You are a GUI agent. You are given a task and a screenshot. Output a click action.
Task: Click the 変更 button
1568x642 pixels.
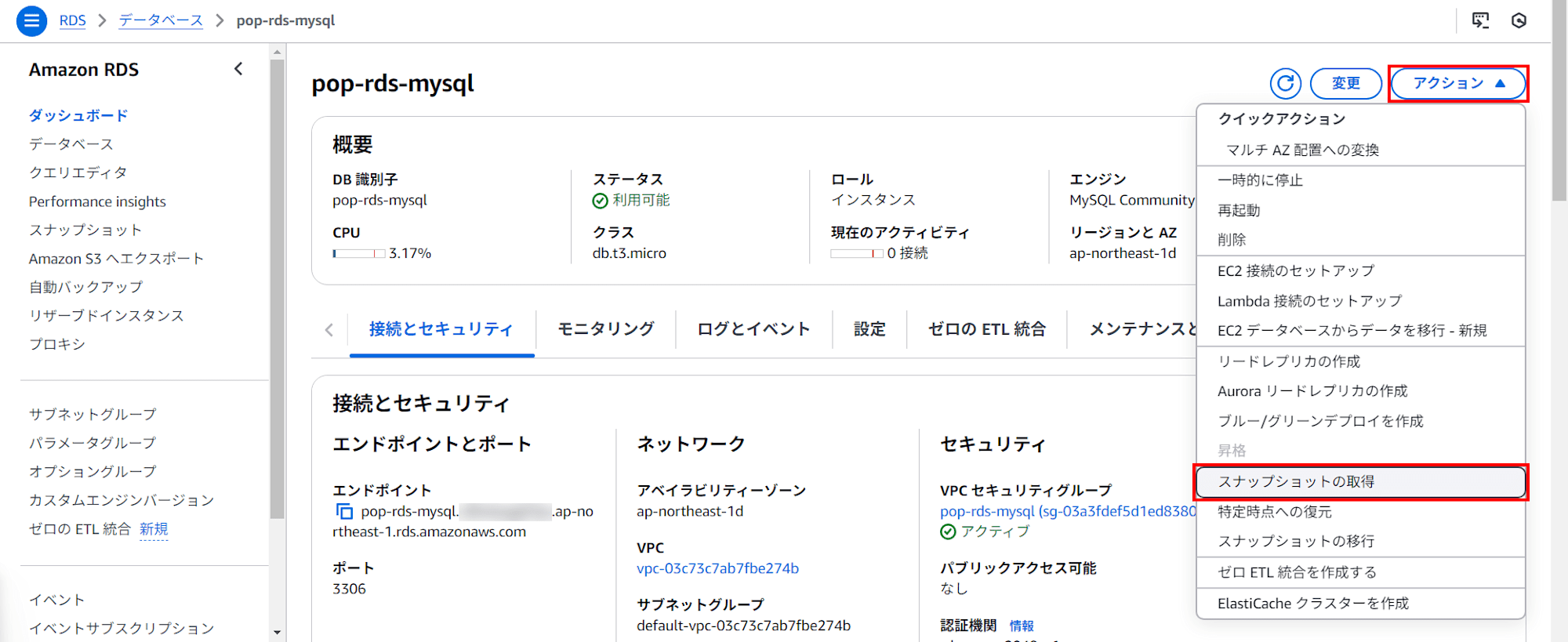pyautogui.click(x=1346, y=83)
